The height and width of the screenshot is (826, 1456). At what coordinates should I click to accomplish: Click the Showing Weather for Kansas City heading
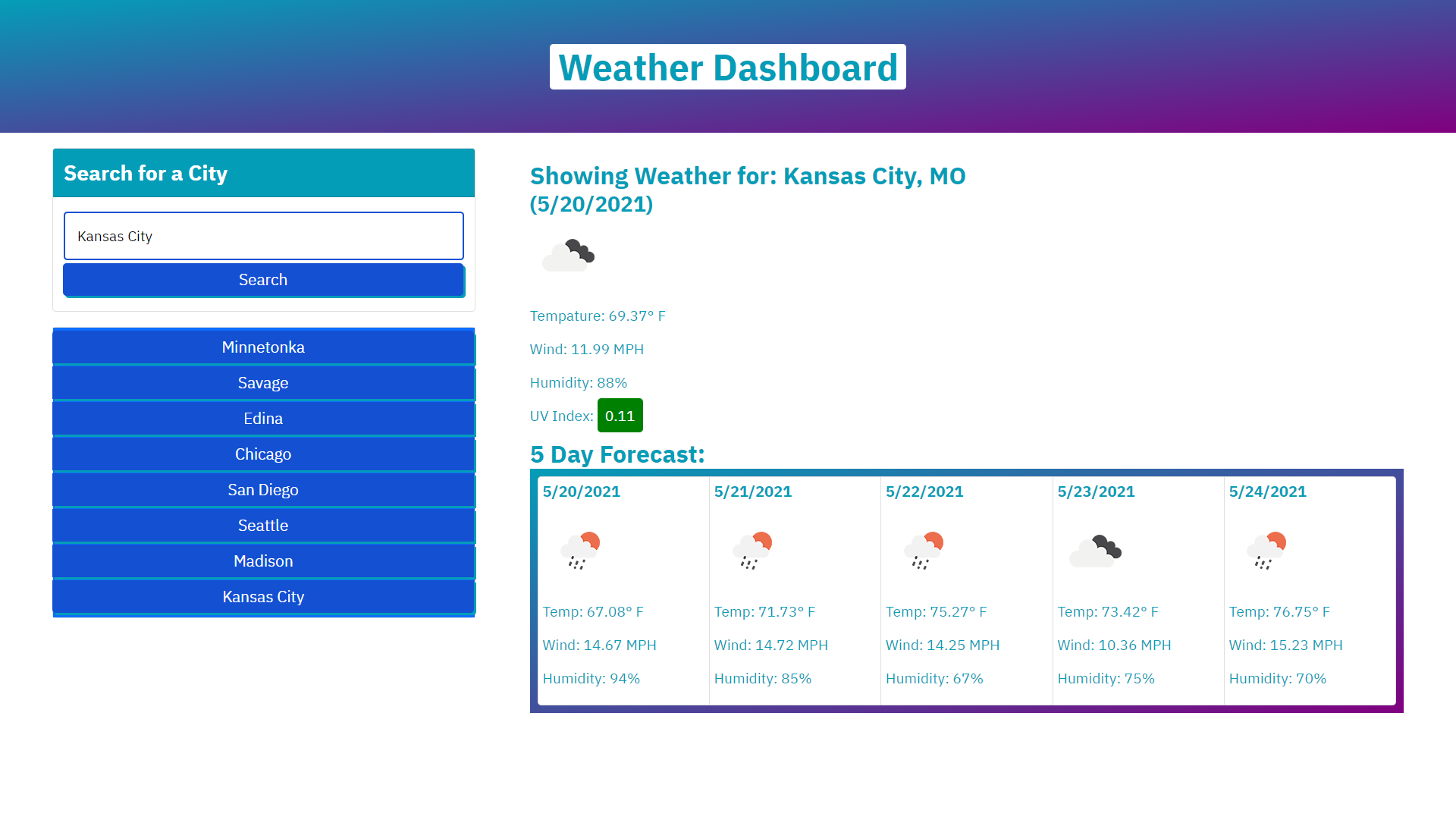[x=747, y=190]
